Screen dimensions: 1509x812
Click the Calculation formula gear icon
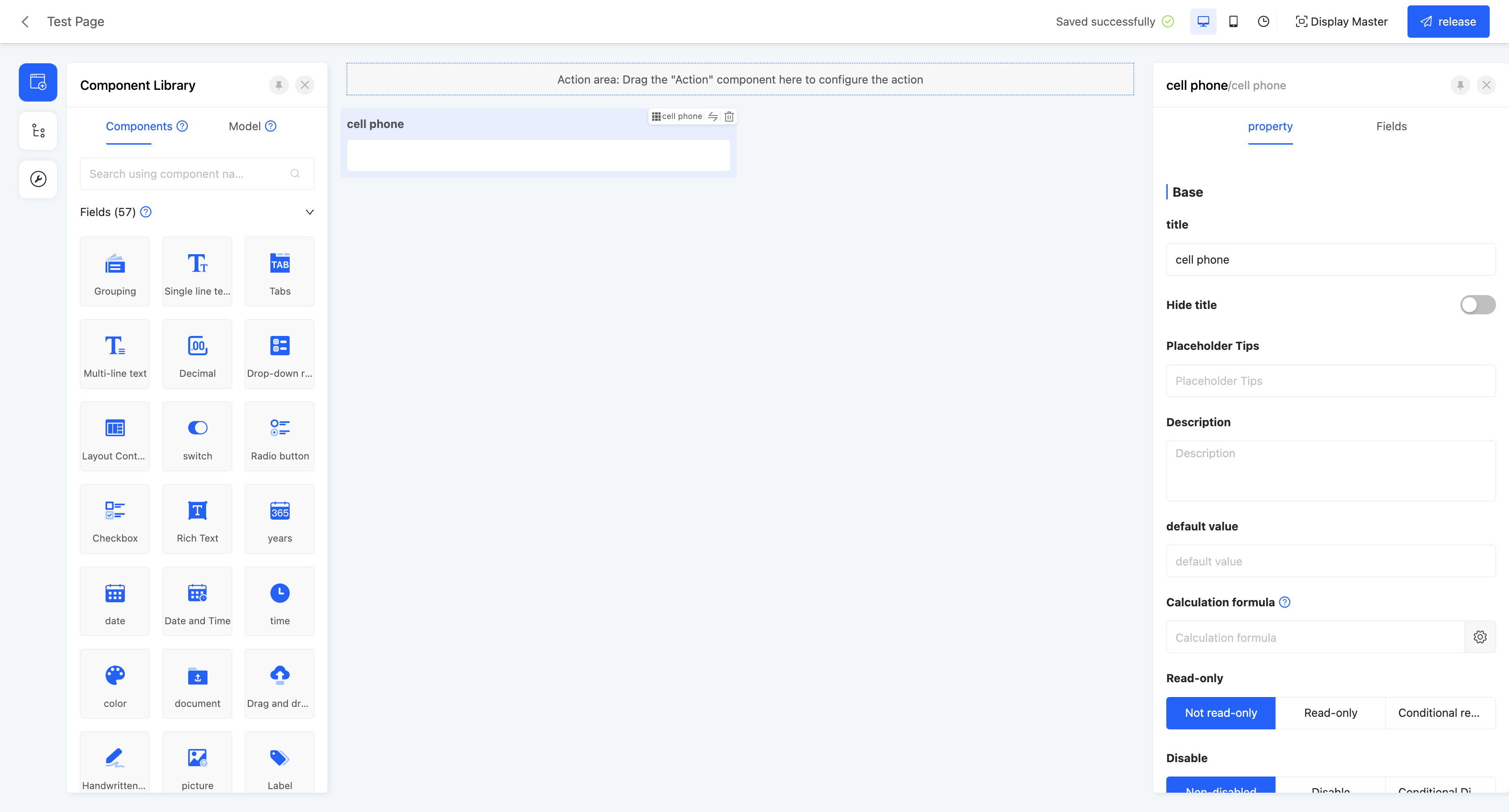click(x=1480, y=637)
